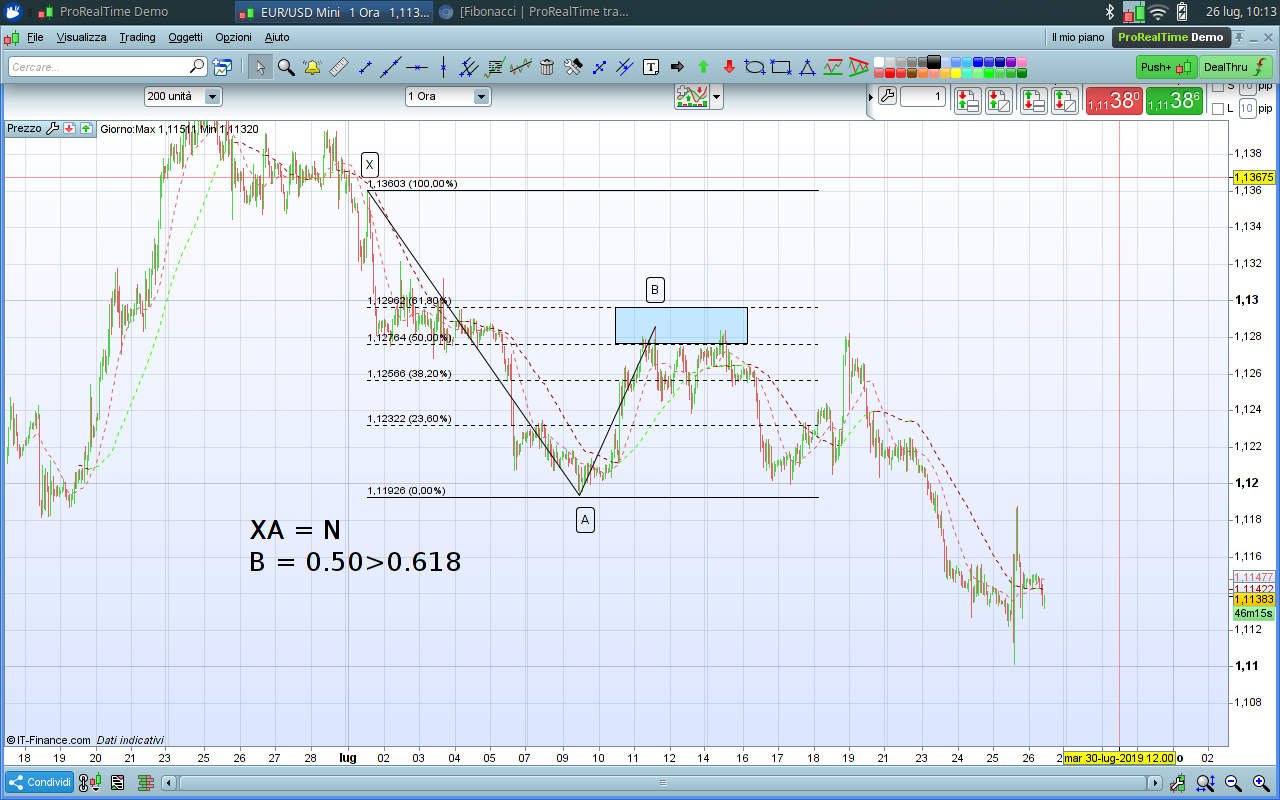Expand the indicators dropdown arrow
This screenshot has width=1280, height=800.
pyautogui.click(x=716, y=98)
